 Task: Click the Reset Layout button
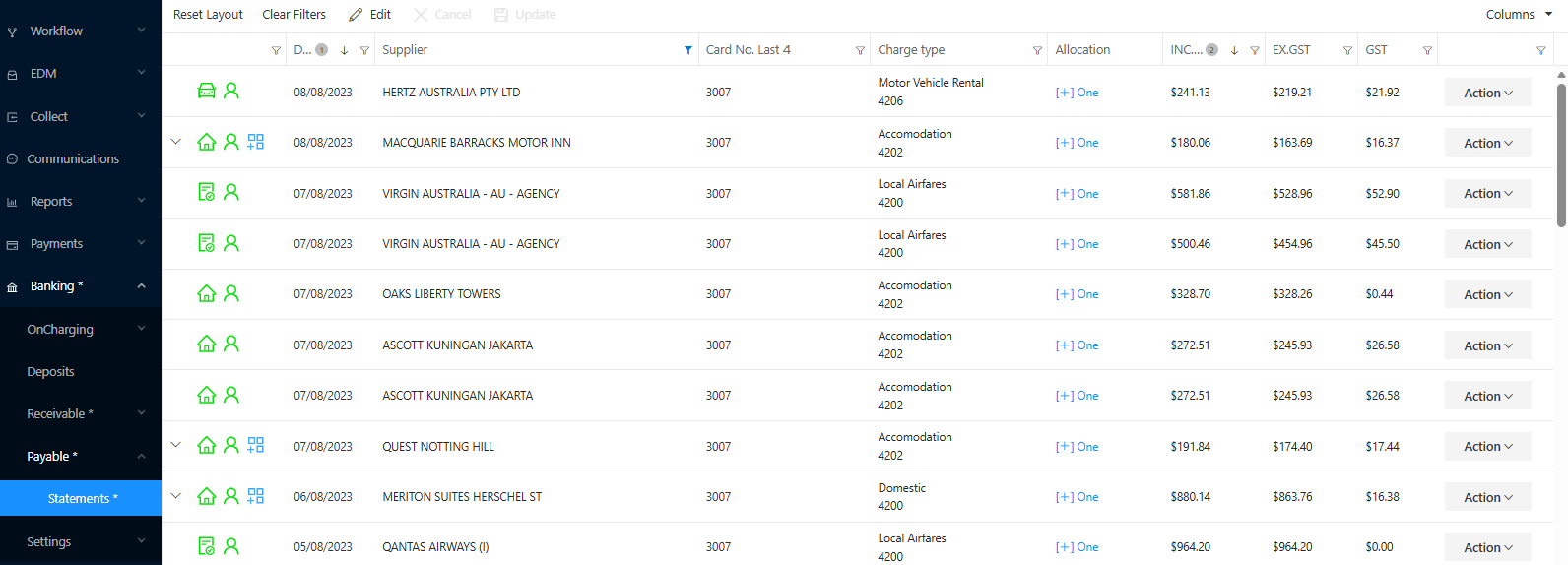(208, 15)
